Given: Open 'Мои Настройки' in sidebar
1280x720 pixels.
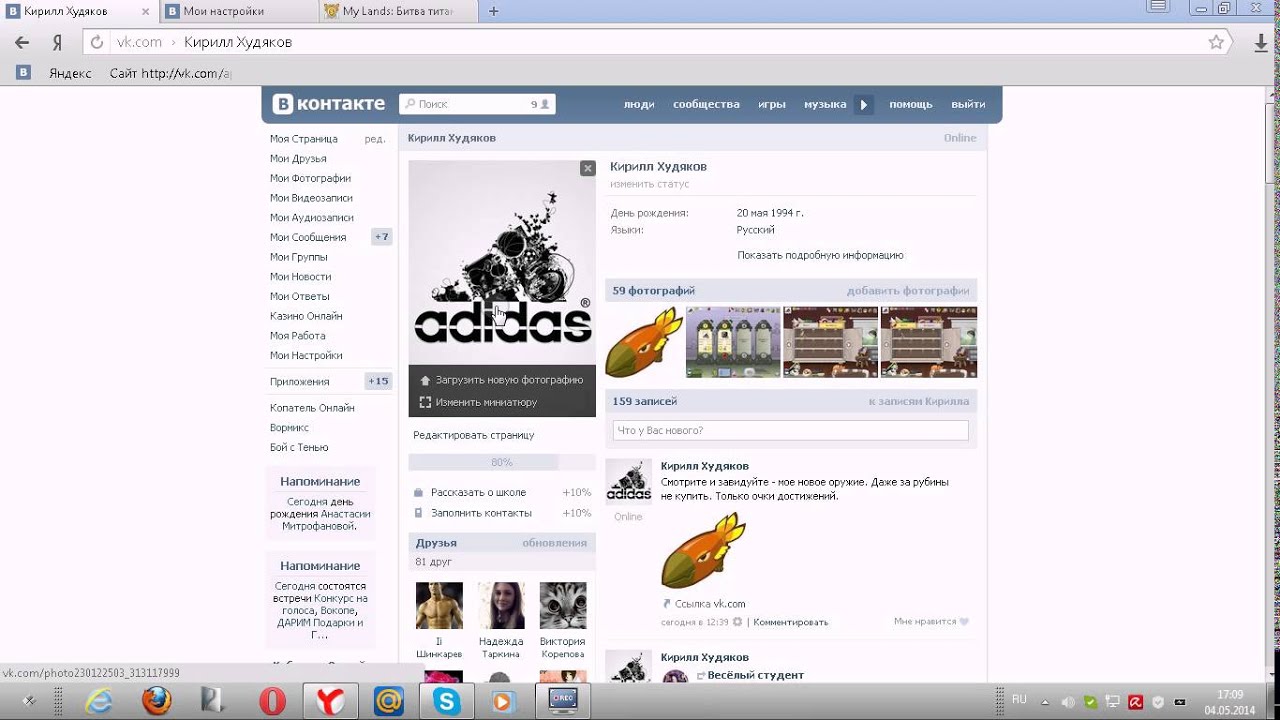Looking at the screenshot, I should [306, 355].
